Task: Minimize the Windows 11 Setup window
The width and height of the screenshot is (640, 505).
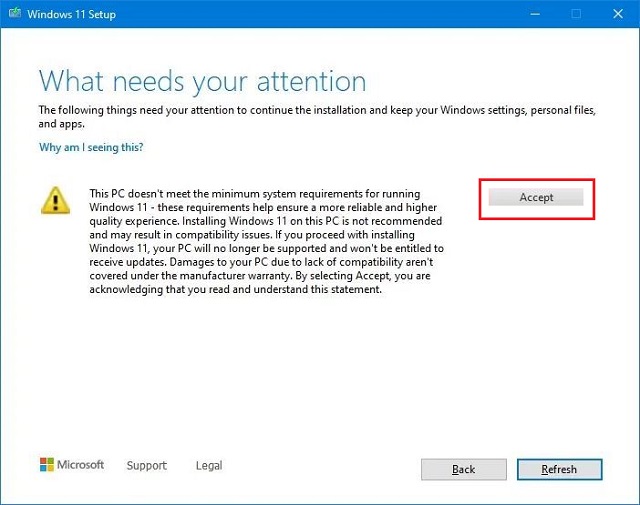Action: coord(535,14)
